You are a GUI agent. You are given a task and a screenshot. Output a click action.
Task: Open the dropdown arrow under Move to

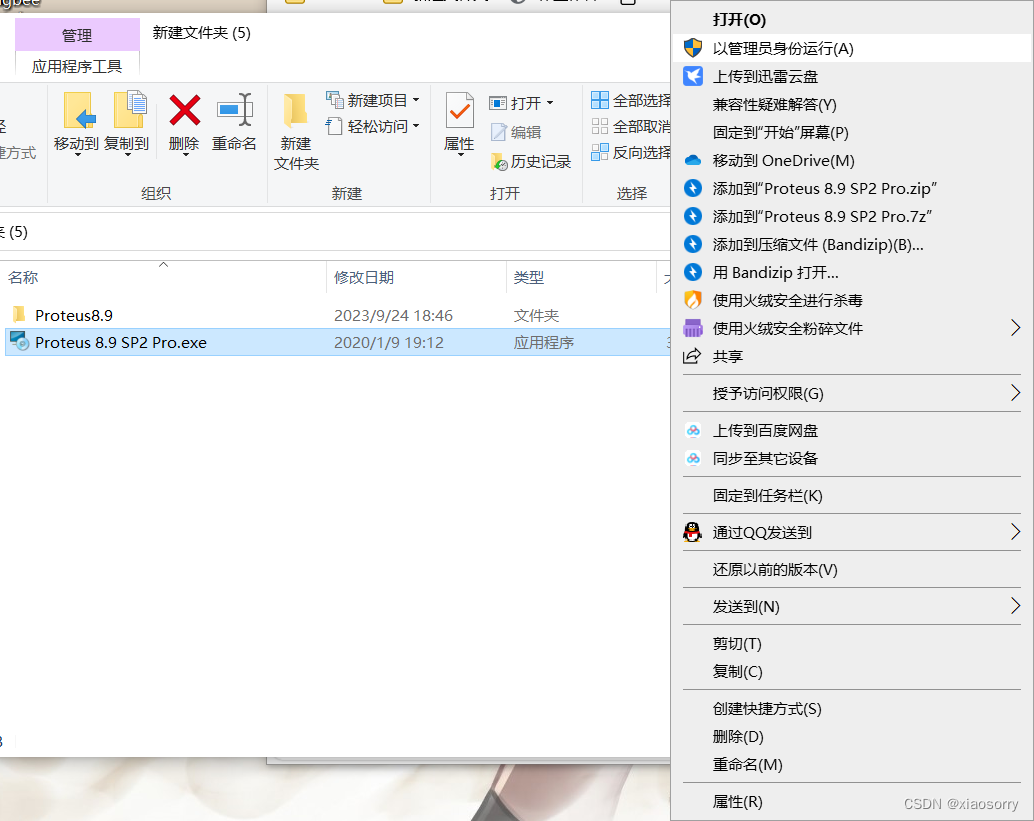click(78, 155)
